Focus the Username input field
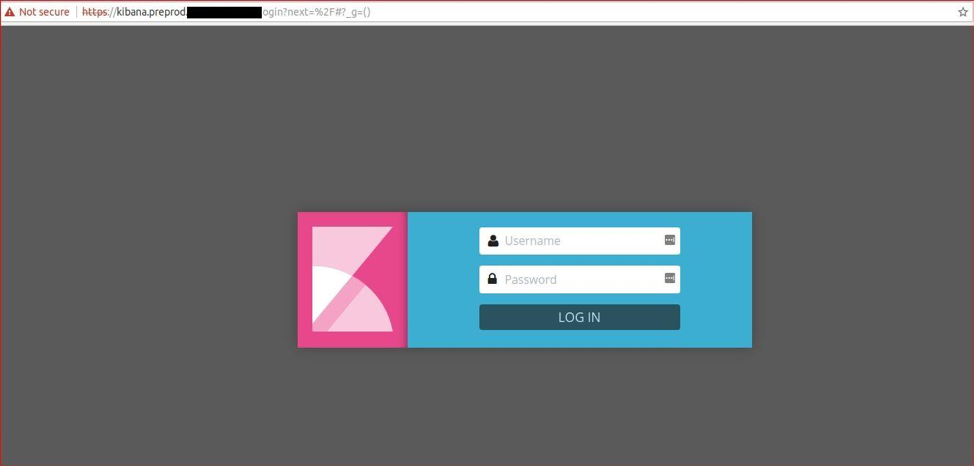Image resolution: width=974 pixels, height=466 pixels. click(x=580, y=240)
